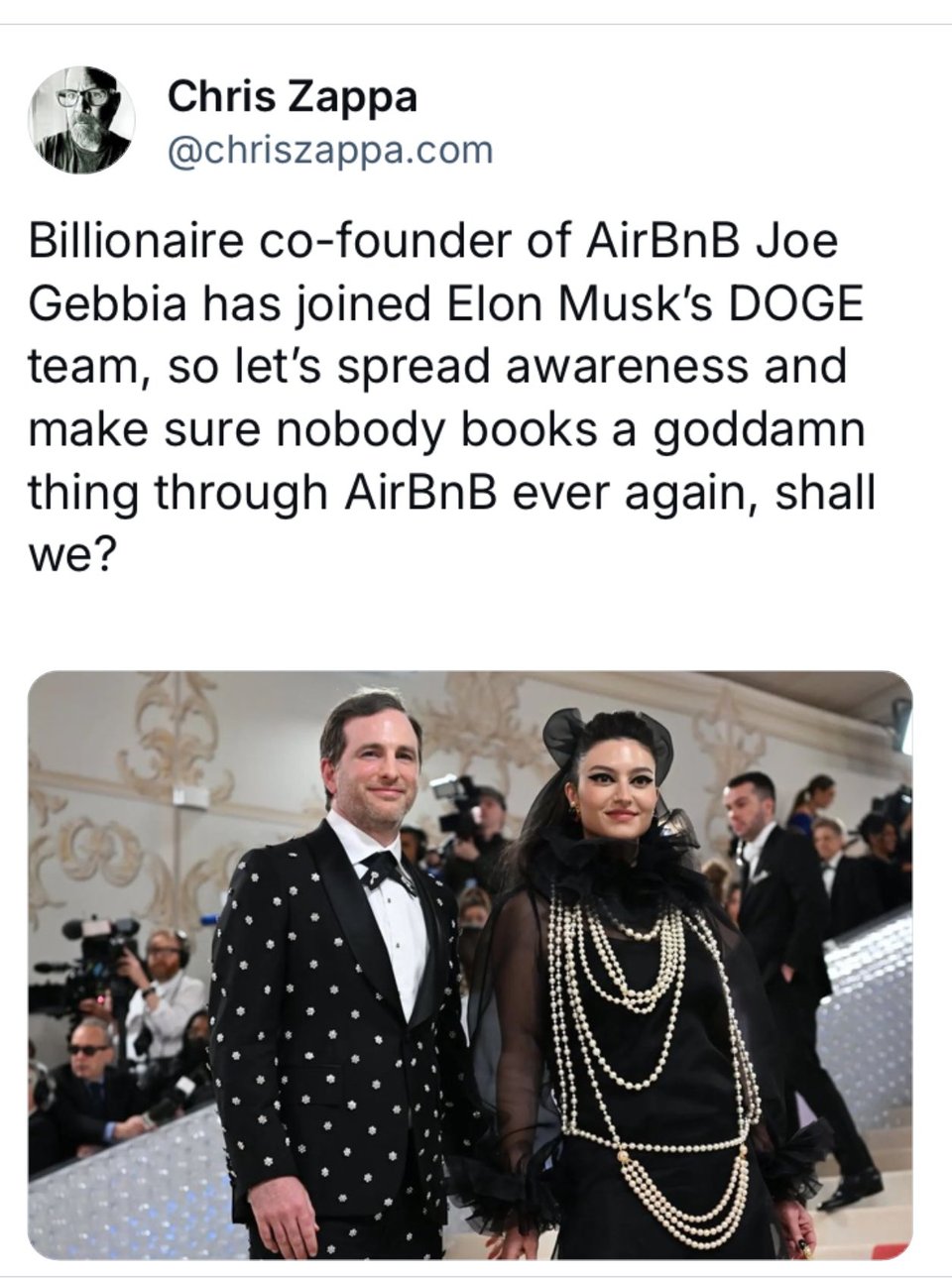Viewport: 952px width, 1279px height.
Task: Click the name "Gebbia" in the post
Action: [x=107, y=304]
